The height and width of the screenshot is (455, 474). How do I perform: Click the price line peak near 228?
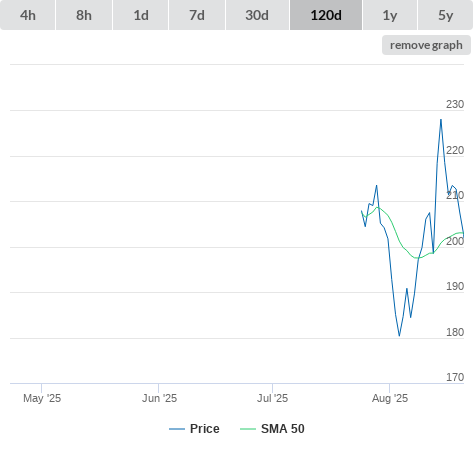pos(441,120)
